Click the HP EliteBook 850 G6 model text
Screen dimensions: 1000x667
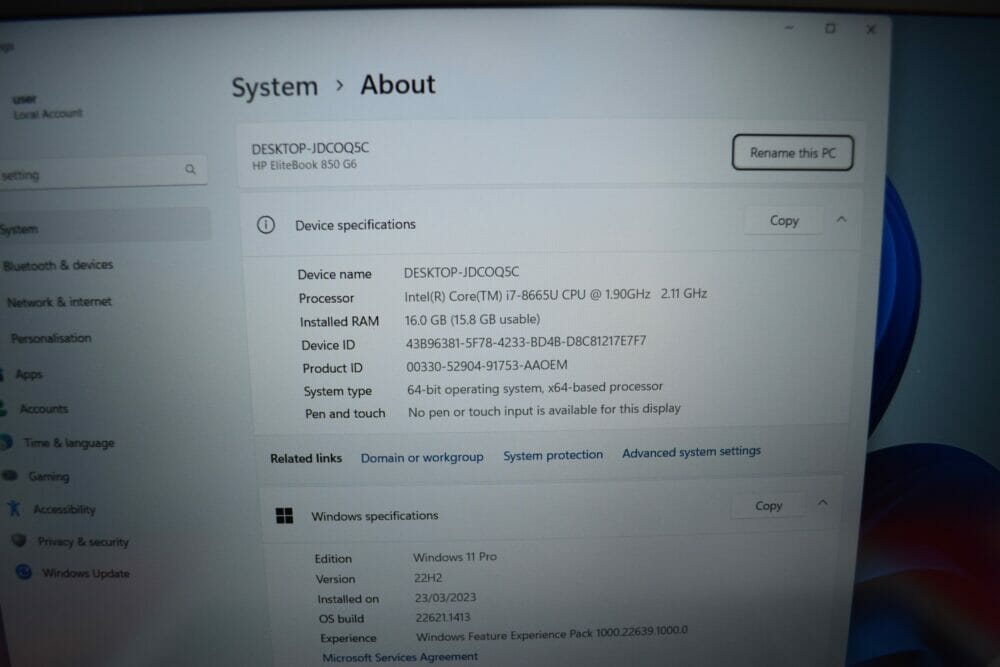(x=304, y=165)
